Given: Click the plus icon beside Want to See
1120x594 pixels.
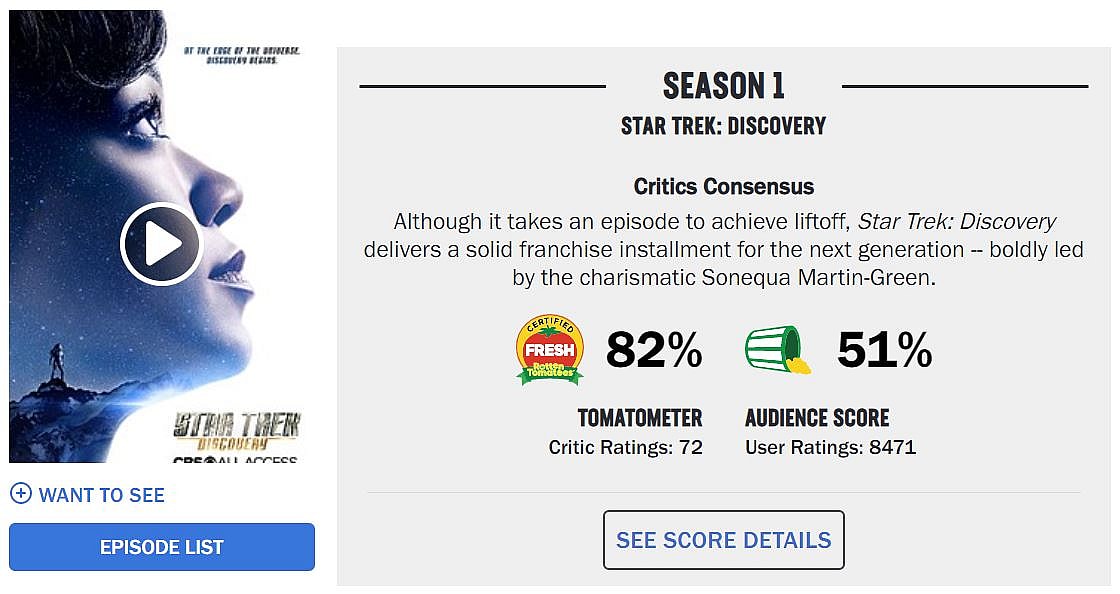Looking at the screenshot, I should tap(20, 494).
